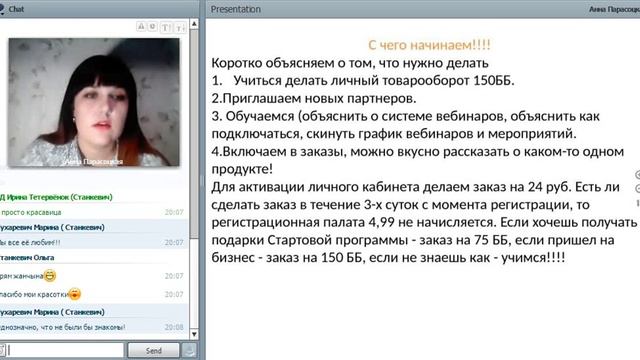The width and height of the screenshot is (640, 360).
Task: Increase chat font size with large T icon
Action: 166,27
